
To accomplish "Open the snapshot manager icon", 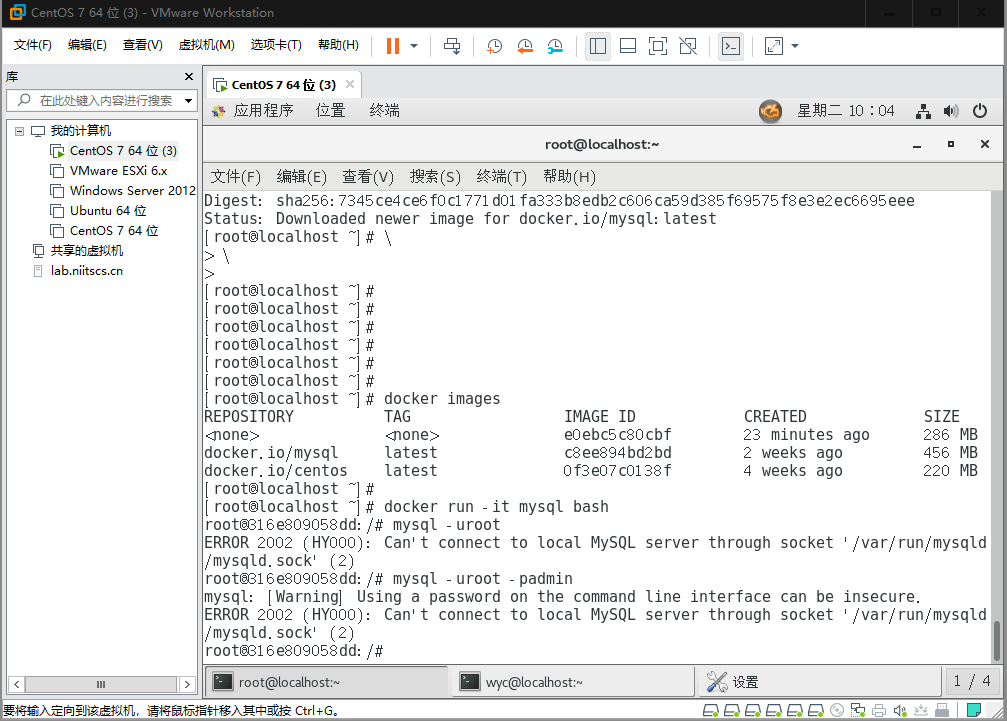I will pyautogui.click(x=555, y=46).
